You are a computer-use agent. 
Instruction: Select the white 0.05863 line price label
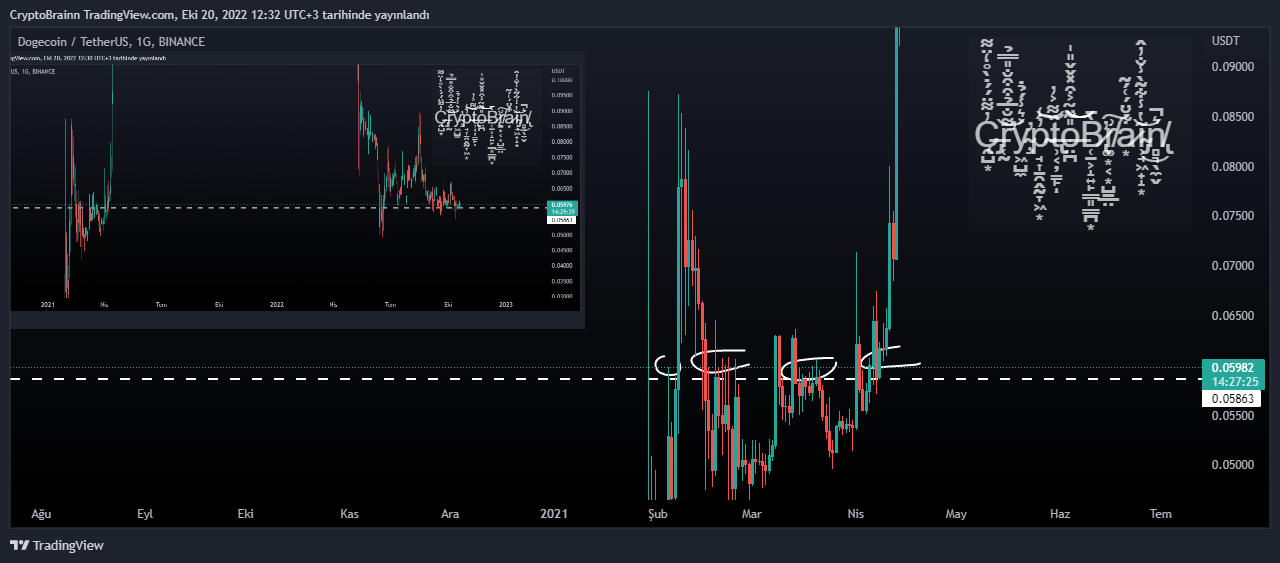coord(1231,398)
